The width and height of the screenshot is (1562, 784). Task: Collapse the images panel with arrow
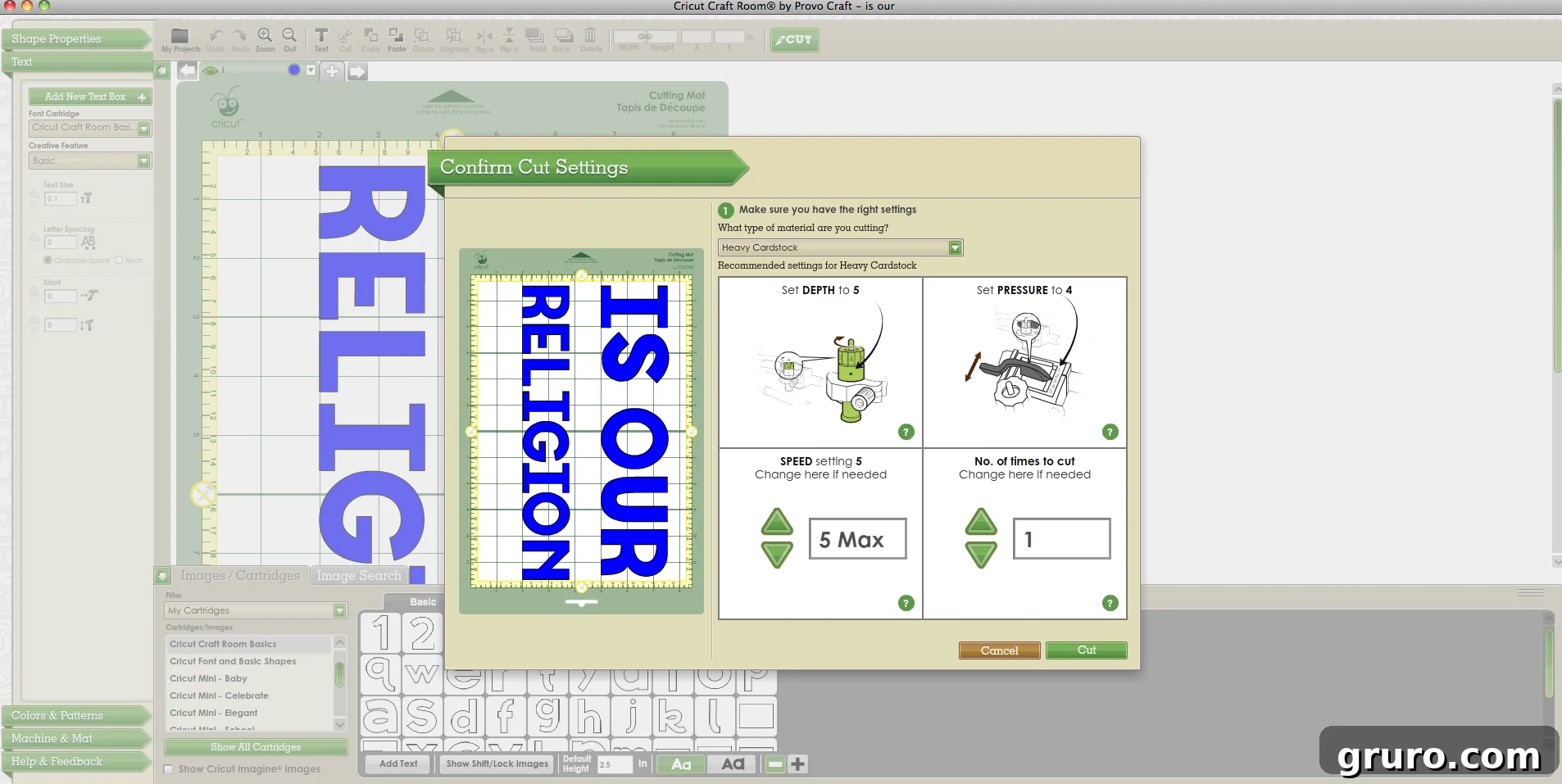coord(162,576)
